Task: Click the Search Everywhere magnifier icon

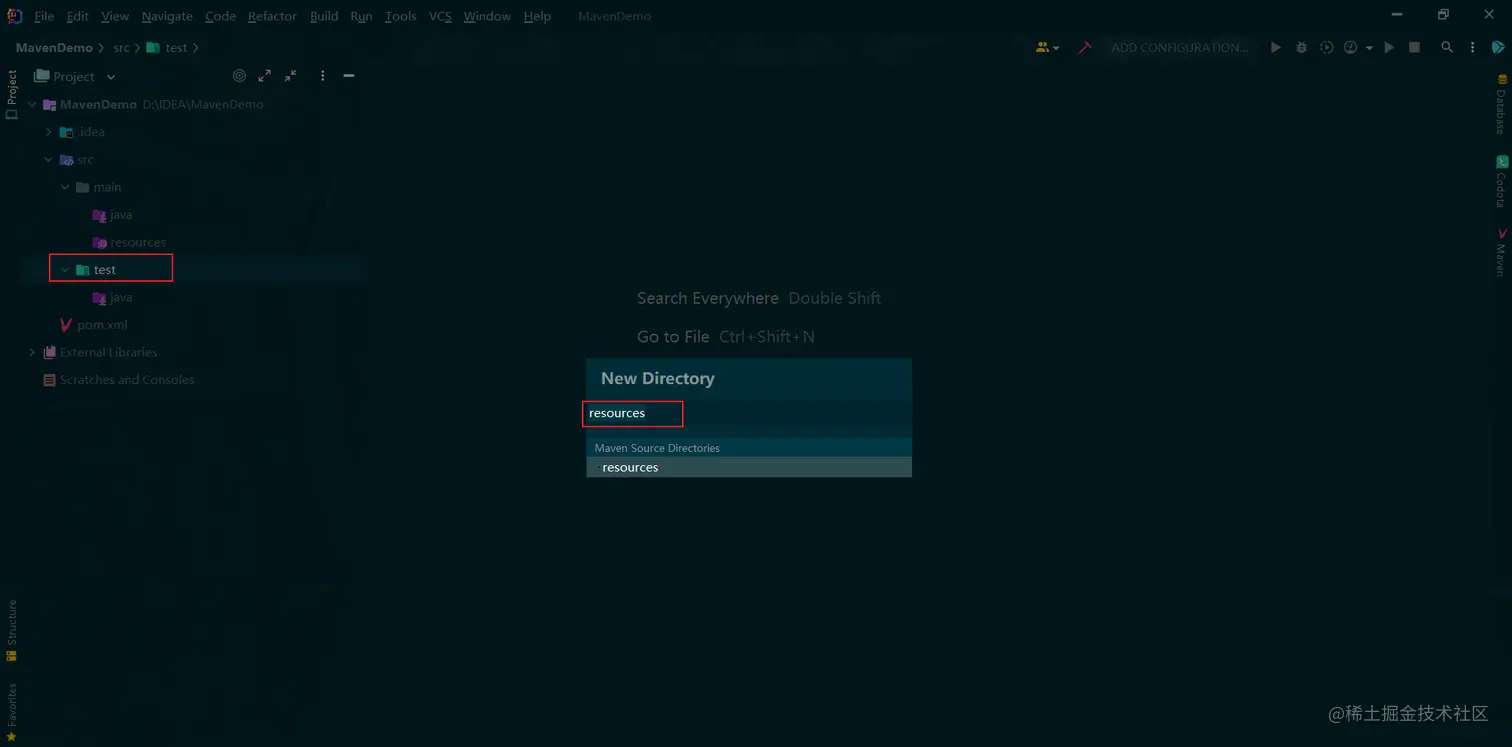Action: point(1447,47)
